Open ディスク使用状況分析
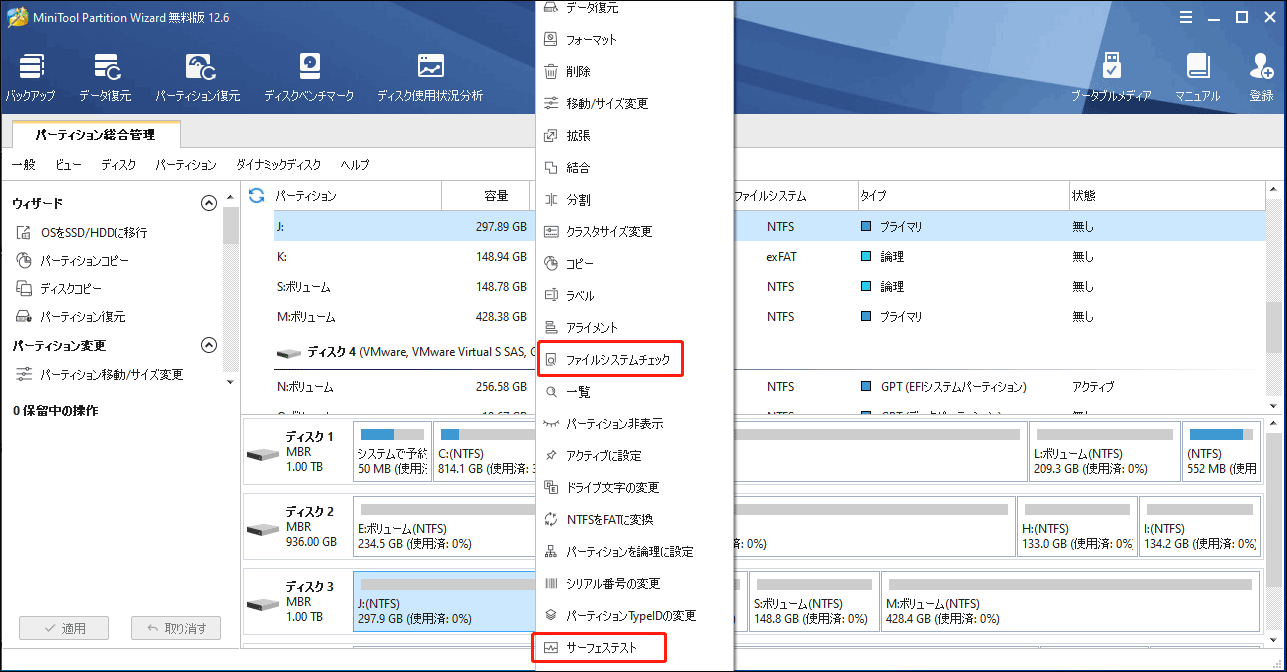 (430, 75)
